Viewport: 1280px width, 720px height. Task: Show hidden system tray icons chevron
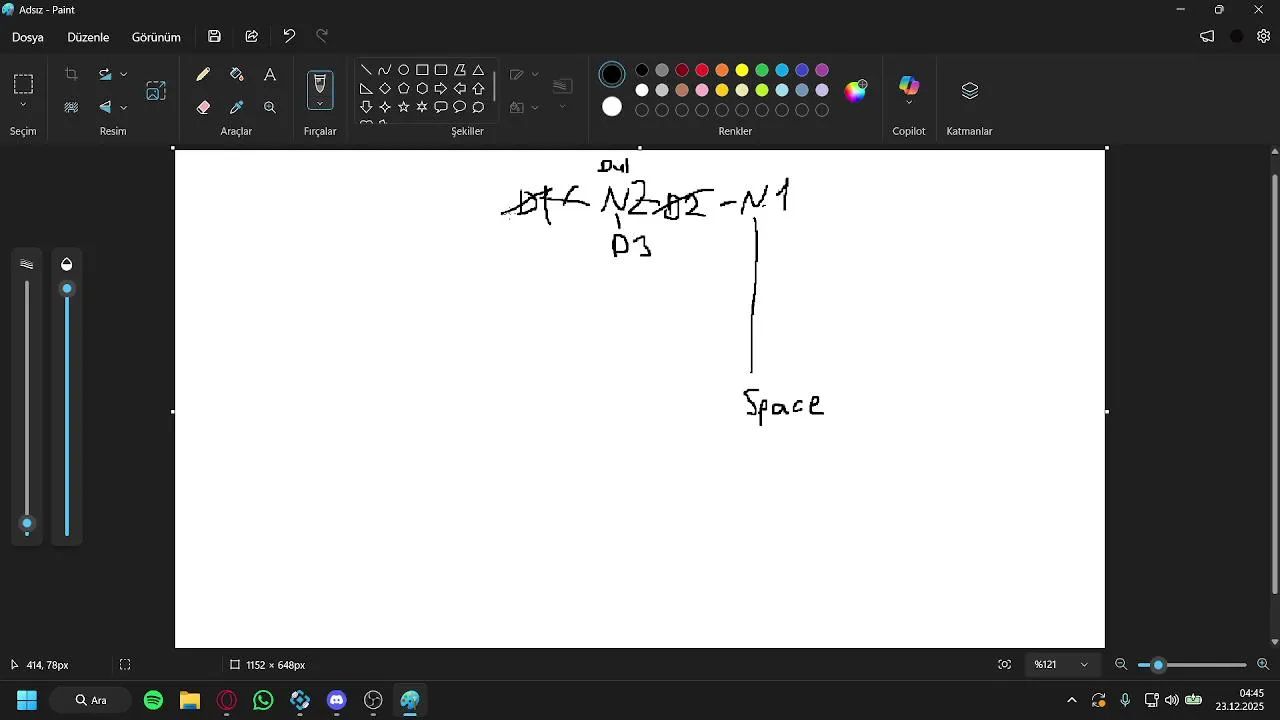(x=1072, y=700)
